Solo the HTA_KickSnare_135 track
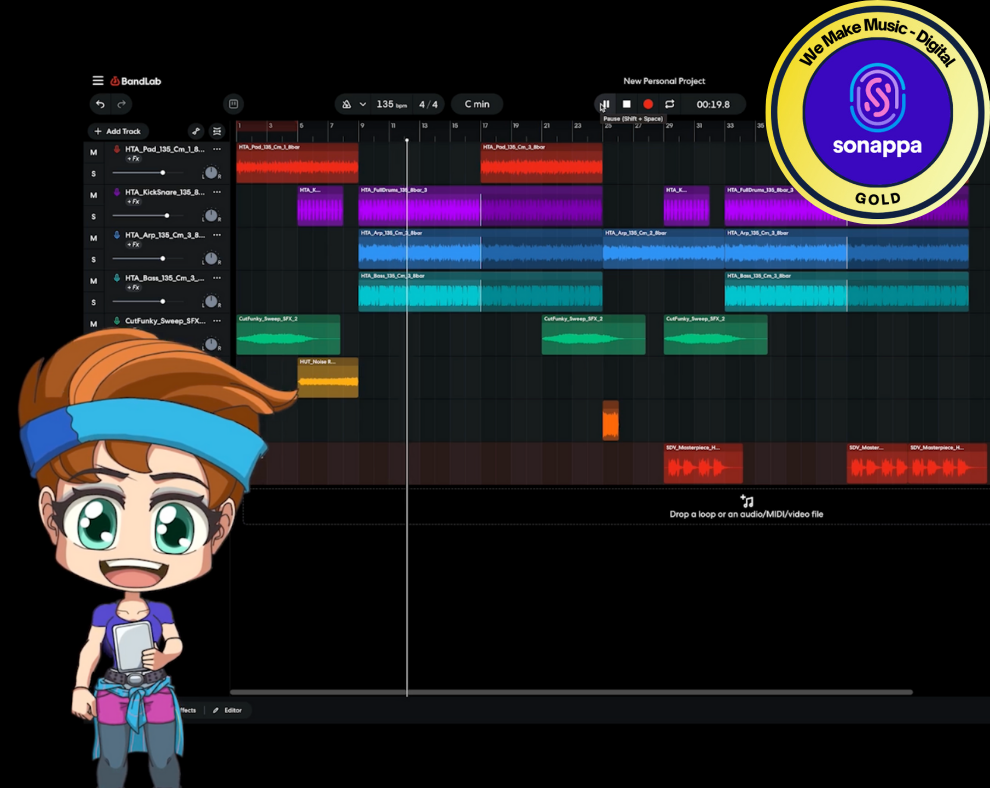 (93, 217)
